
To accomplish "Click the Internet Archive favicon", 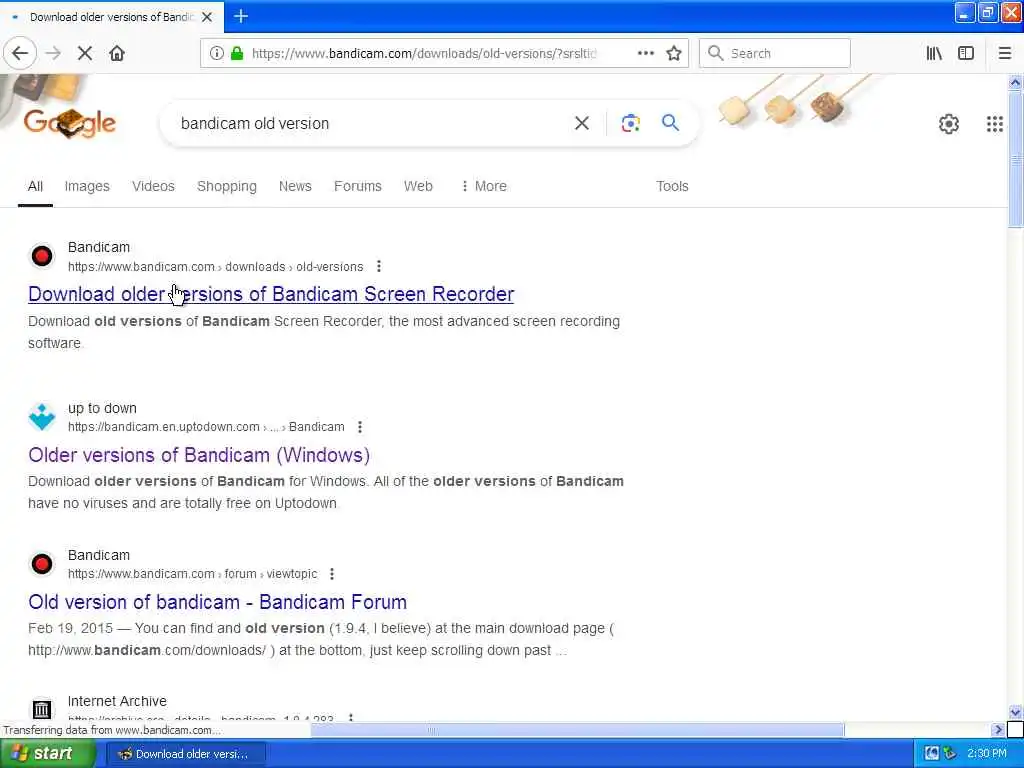I will 42,709.
